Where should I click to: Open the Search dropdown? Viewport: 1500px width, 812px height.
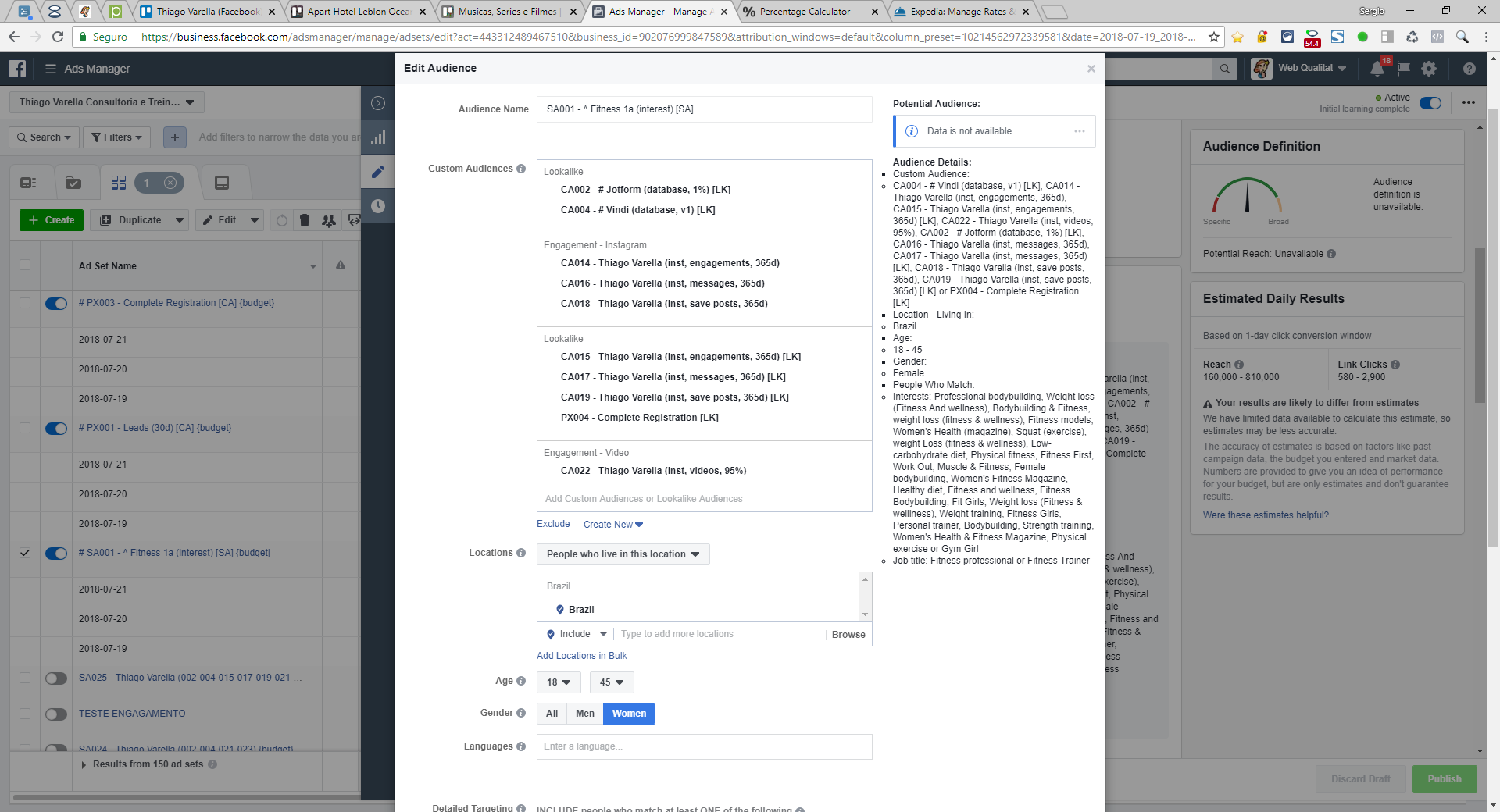point(45,137)
